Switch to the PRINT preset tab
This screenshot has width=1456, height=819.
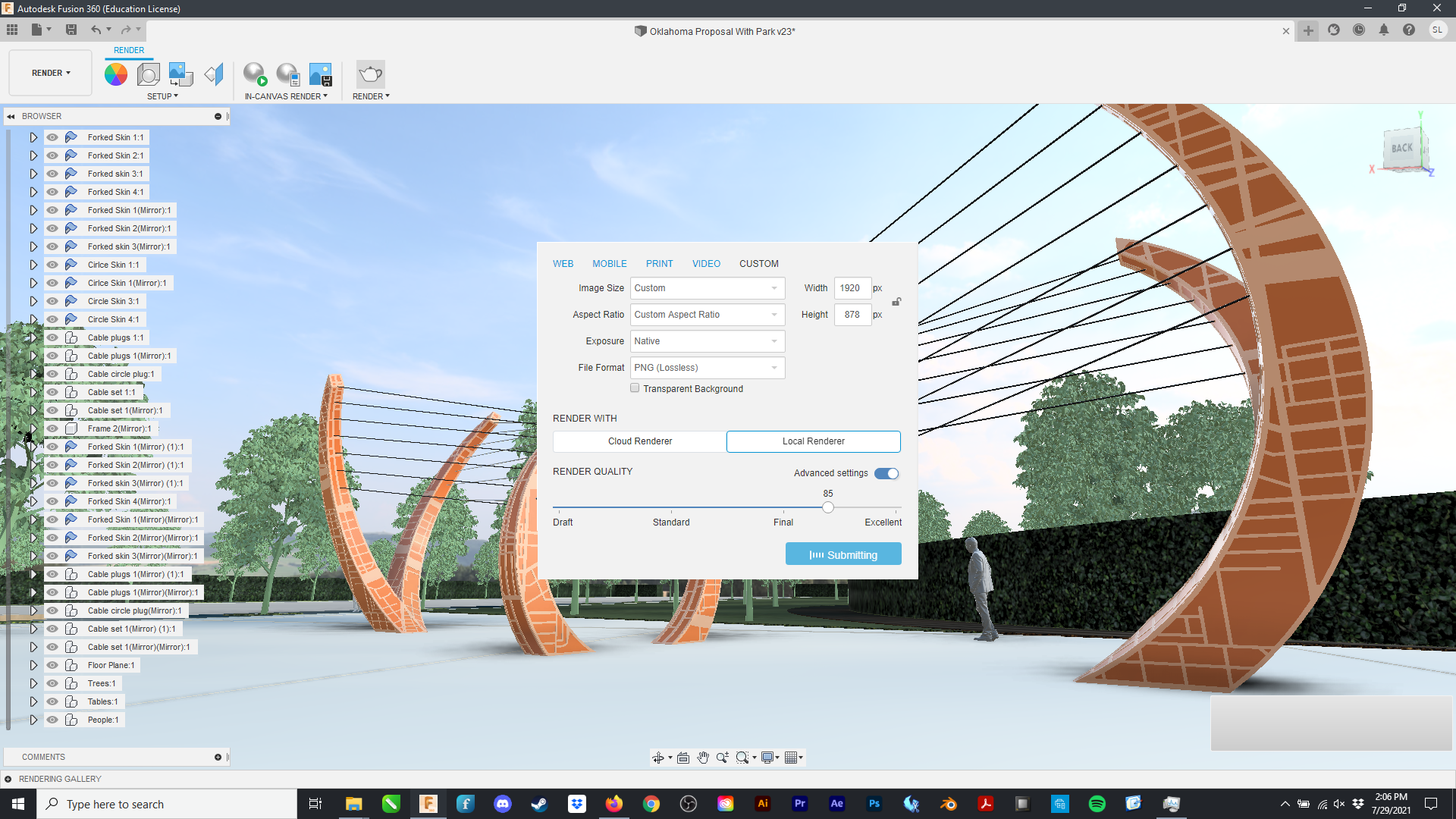coord(659,264)
